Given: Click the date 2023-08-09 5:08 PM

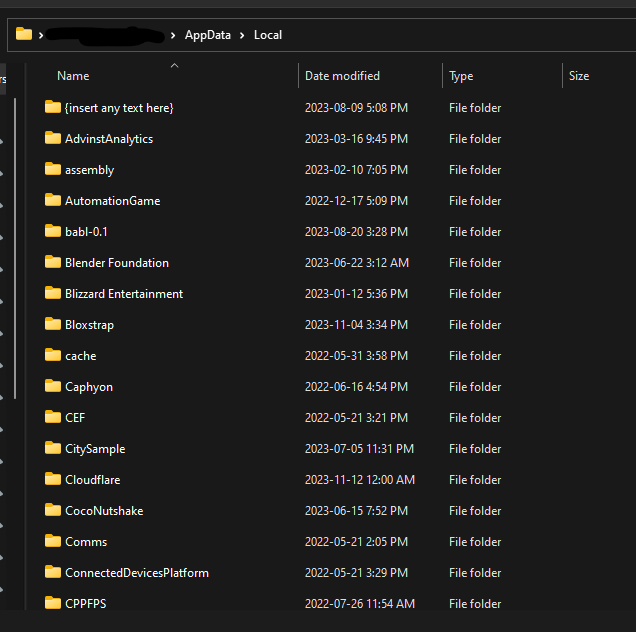Looking at the screenshot, I should click(357, 108).
